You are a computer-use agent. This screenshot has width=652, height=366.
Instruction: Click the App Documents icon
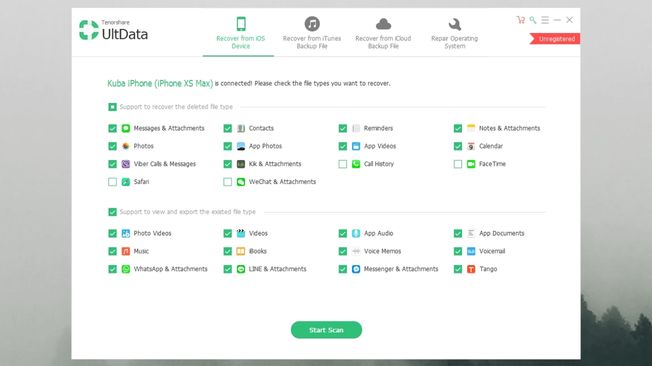click(x=471, y=233)
